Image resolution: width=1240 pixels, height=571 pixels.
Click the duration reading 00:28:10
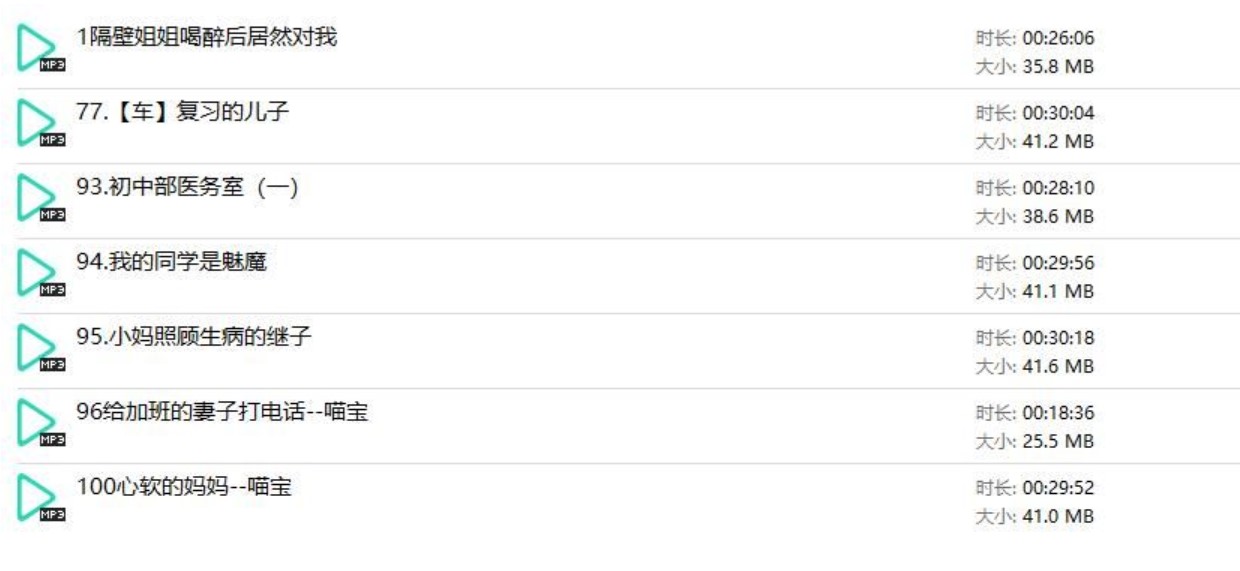coord(1035,189)
